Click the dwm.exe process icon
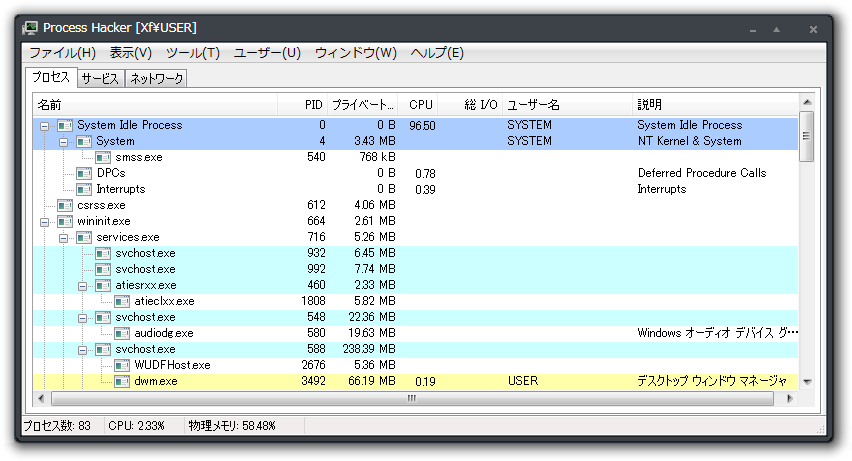The image size is (852, 461). click(x=122, y=382)
